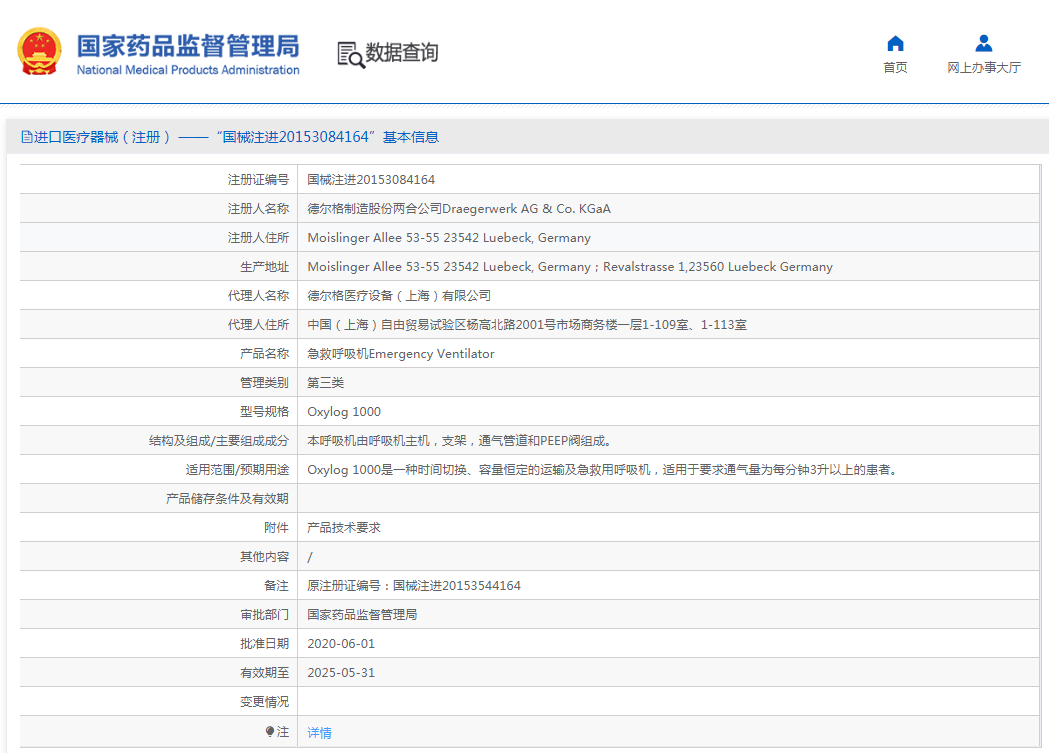Click the 变更情况 row label
This screenshot has height=753, width=1049.
264,702
